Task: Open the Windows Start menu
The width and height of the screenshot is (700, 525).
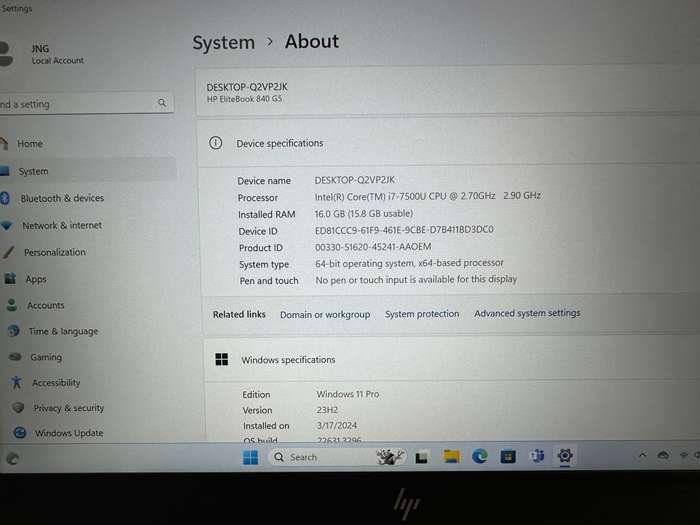Action: pos(250,458)
